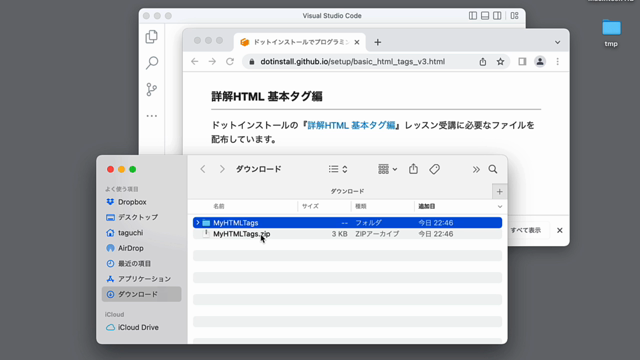This screenshot has height=360, width=640.
Task: Toggle primary sidebar layout icon in VS Code
Action: pyautogui.click(x=473, y=16)
